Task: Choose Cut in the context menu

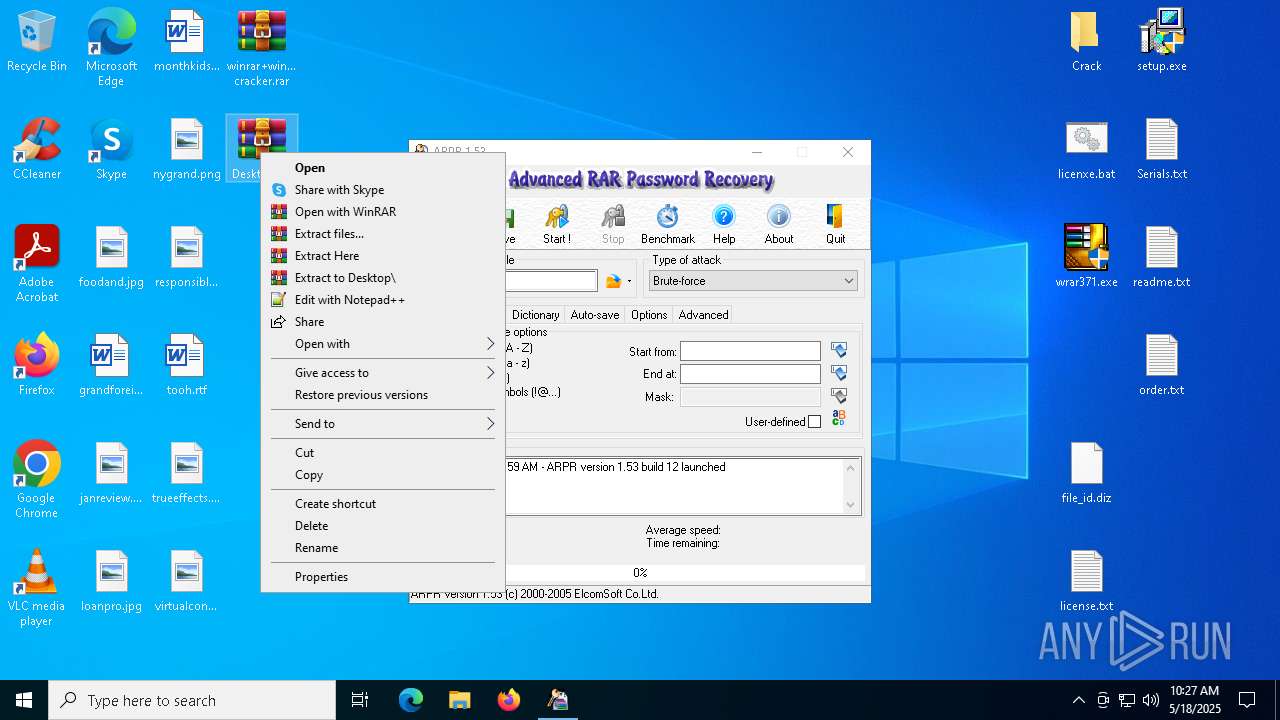Action: (383, 453)
